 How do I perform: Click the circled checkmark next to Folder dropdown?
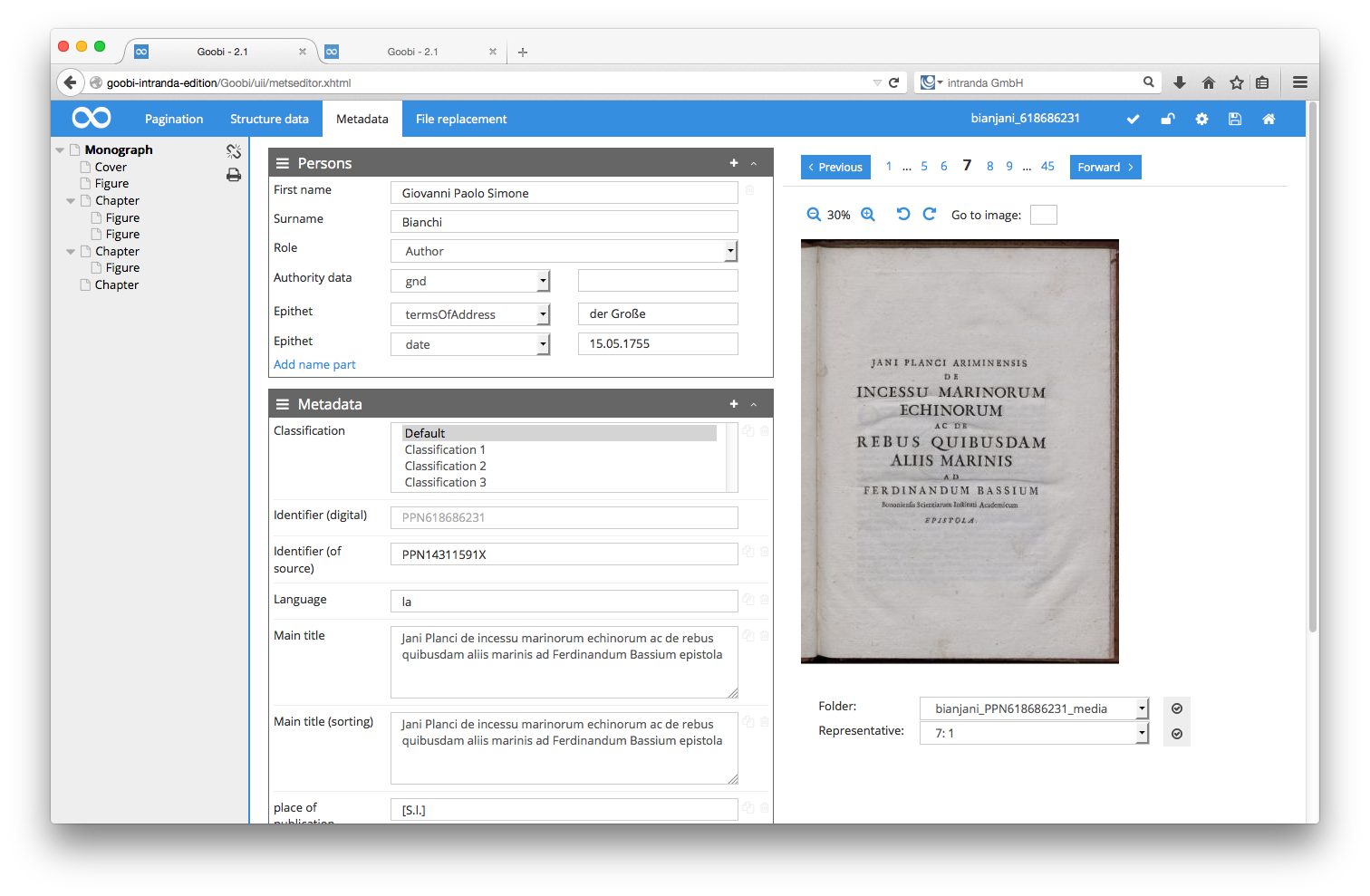1177,708
